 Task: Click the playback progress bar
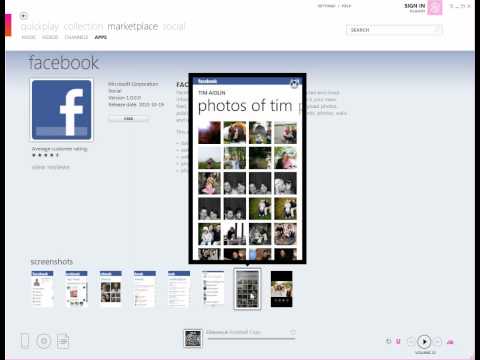tap(252, 339)
